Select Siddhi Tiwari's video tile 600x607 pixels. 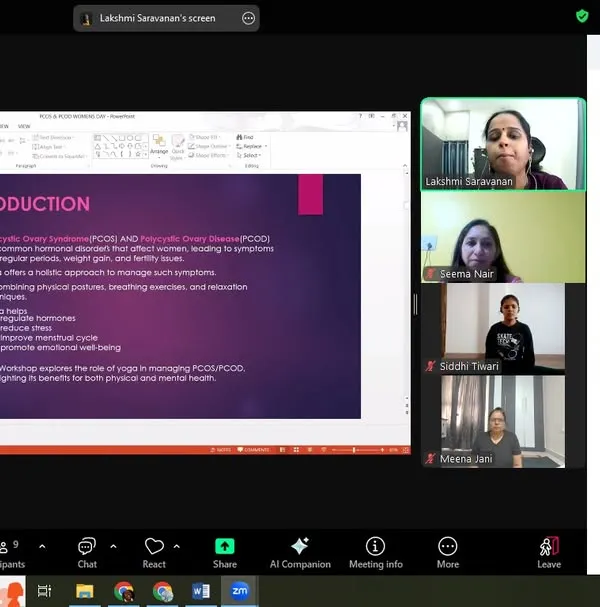503,329
